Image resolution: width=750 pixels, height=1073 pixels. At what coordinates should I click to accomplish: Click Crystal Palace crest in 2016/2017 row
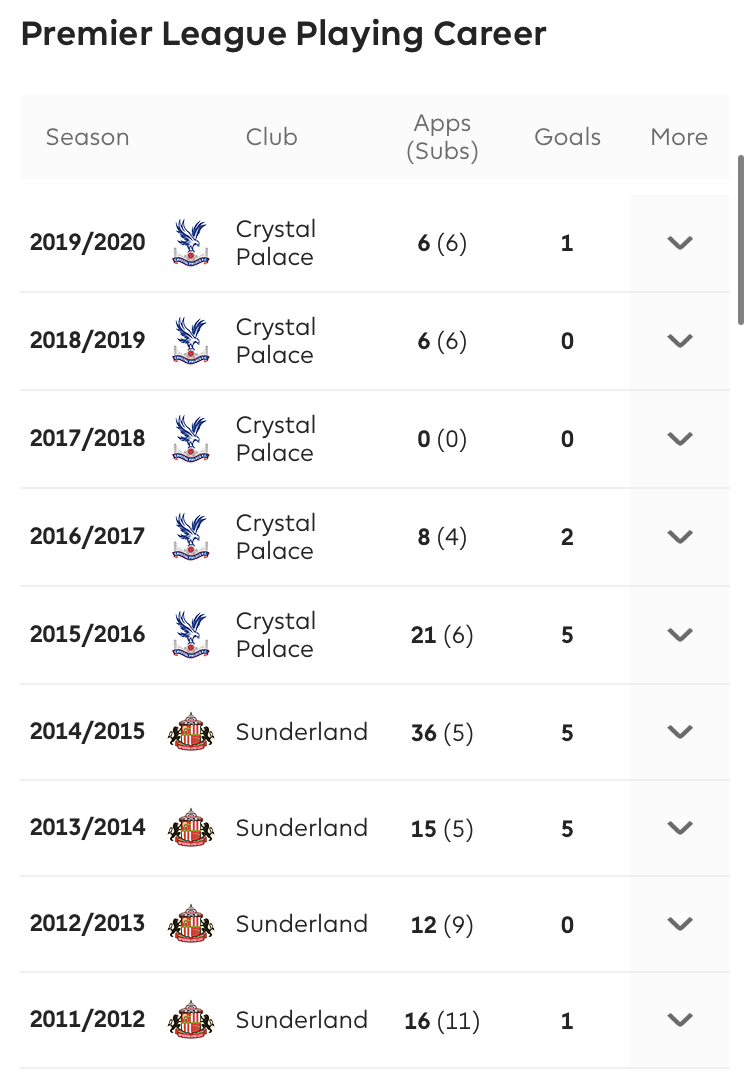(190, 536)
